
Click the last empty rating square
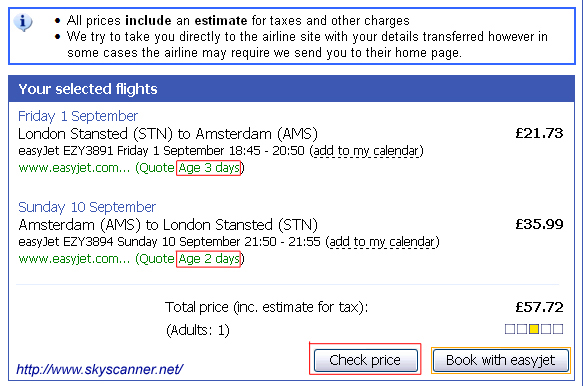(558, 329)
